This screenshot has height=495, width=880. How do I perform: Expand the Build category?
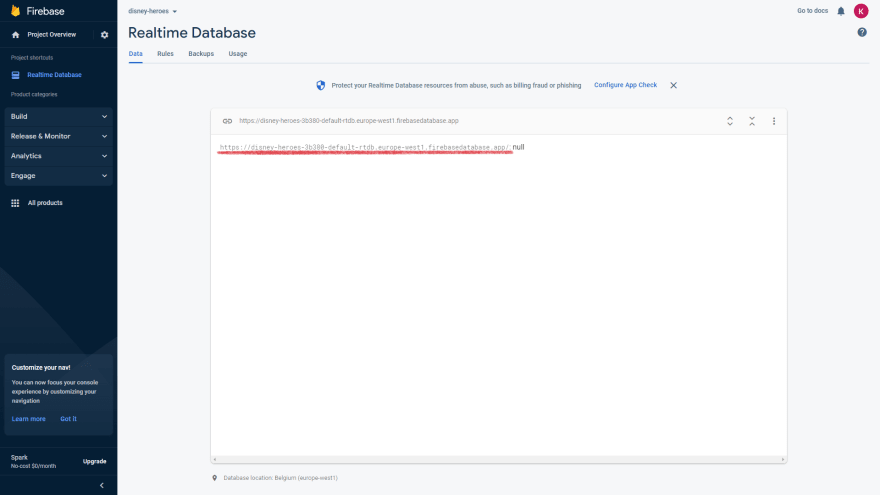(x=58, y=117)
